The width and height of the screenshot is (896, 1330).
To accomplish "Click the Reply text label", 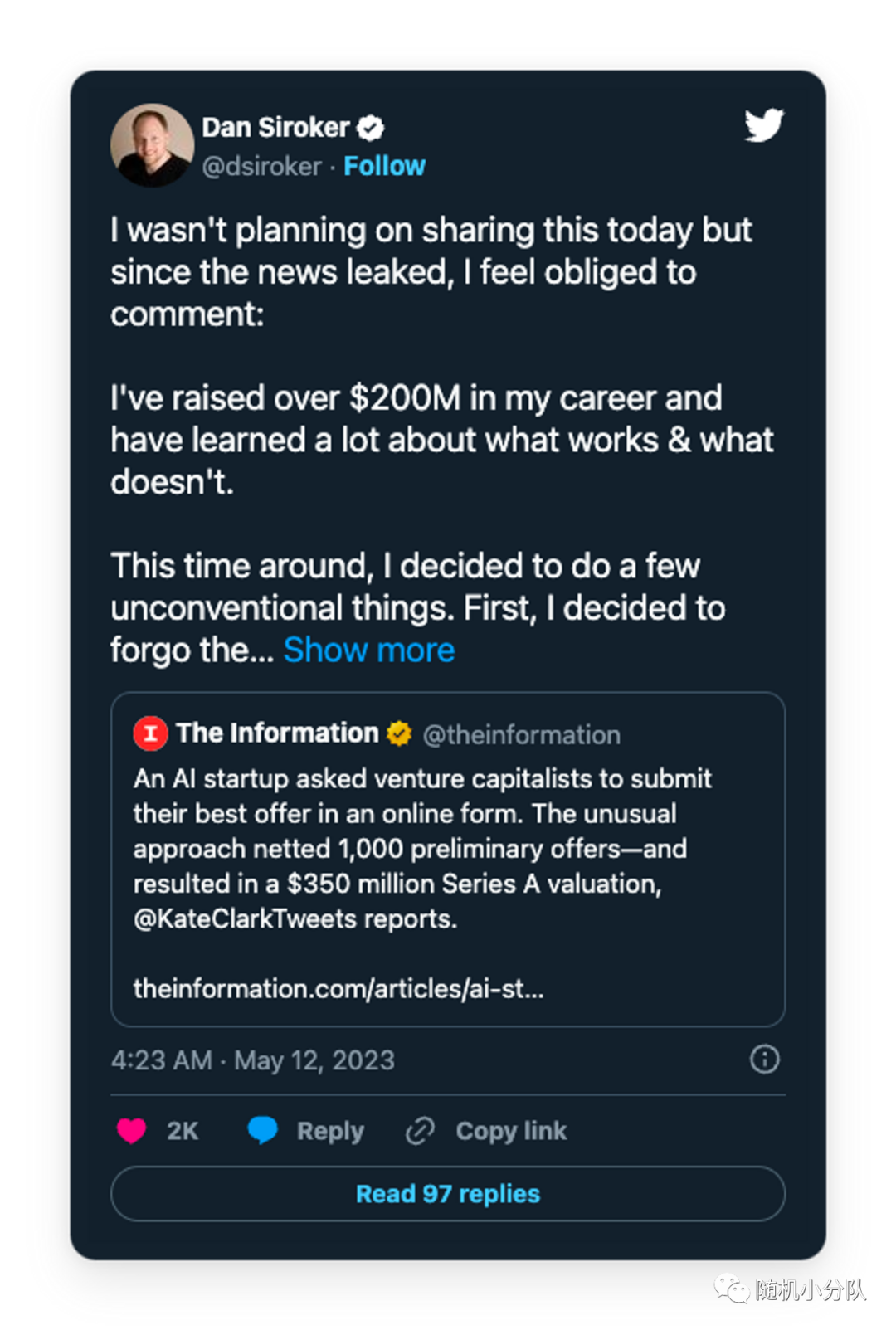I will point(330,1131).
